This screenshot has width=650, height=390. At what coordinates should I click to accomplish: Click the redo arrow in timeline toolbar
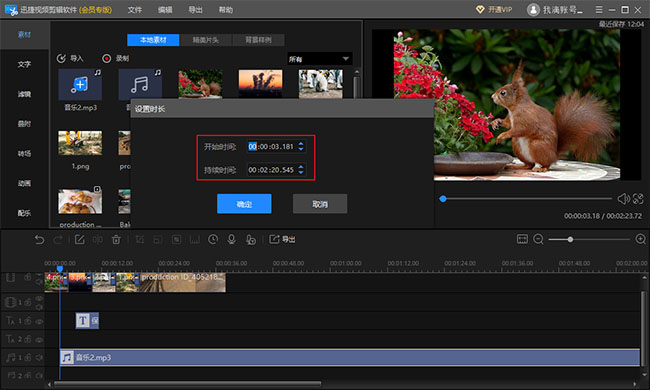(58, 240)
